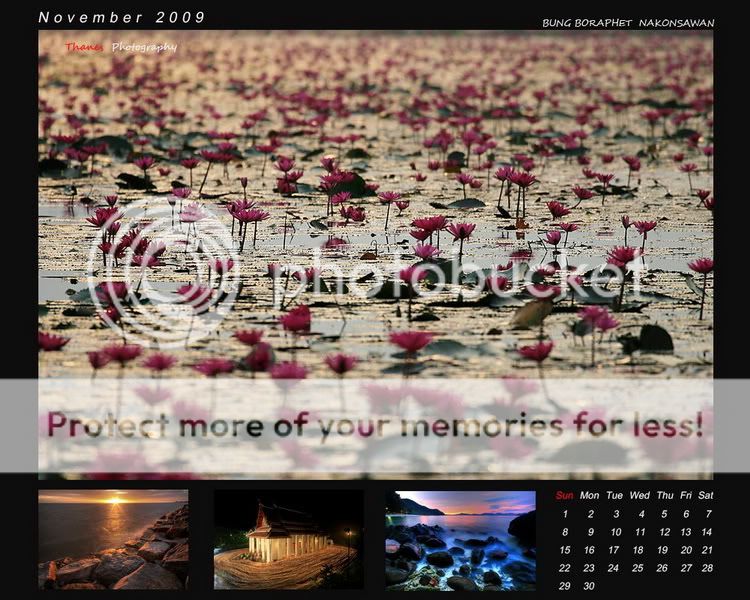The image size is (750, 600).
Task: Click date 23 in the calendar
Action: [589, 568]
